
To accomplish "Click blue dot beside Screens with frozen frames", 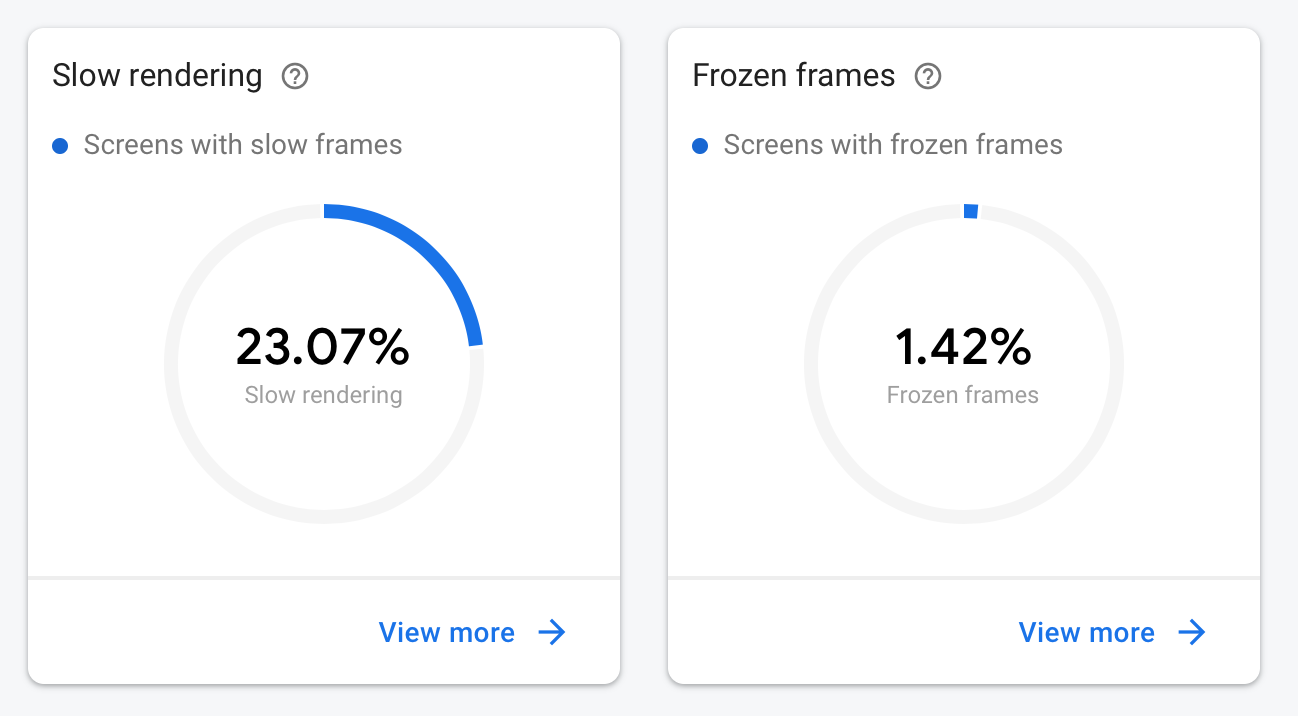I will click(700, 146).
